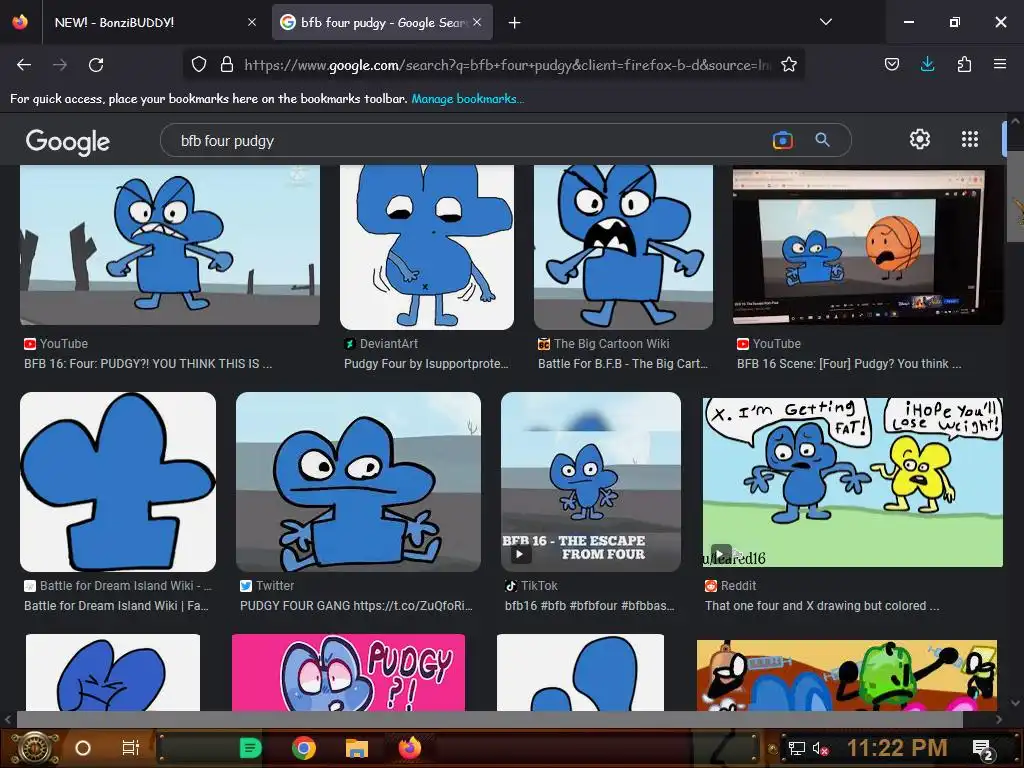Open notification center with 2 alerts
This screenshot has width=1024, height=768.
(983, 749)
